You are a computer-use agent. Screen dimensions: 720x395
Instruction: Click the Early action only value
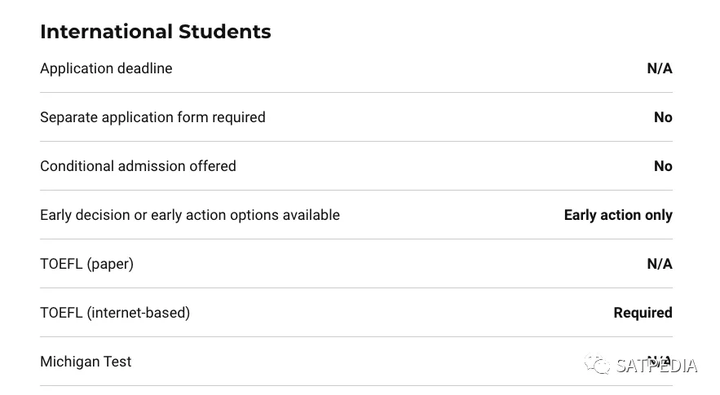point(618,215)
